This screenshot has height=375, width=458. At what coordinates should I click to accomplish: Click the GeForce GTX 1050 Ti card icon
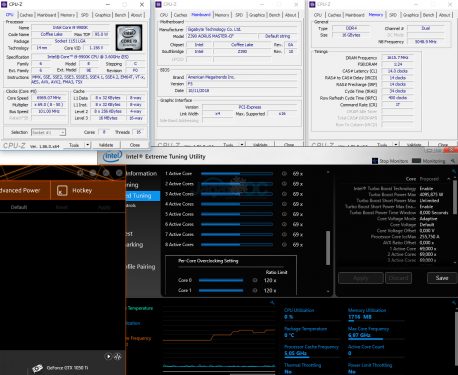coord(37,368)
